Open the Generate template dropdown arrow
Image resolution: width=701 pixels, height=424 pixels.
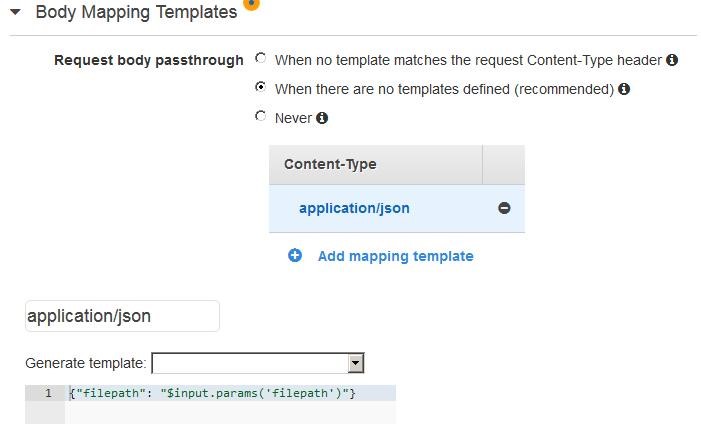[355, 363]
